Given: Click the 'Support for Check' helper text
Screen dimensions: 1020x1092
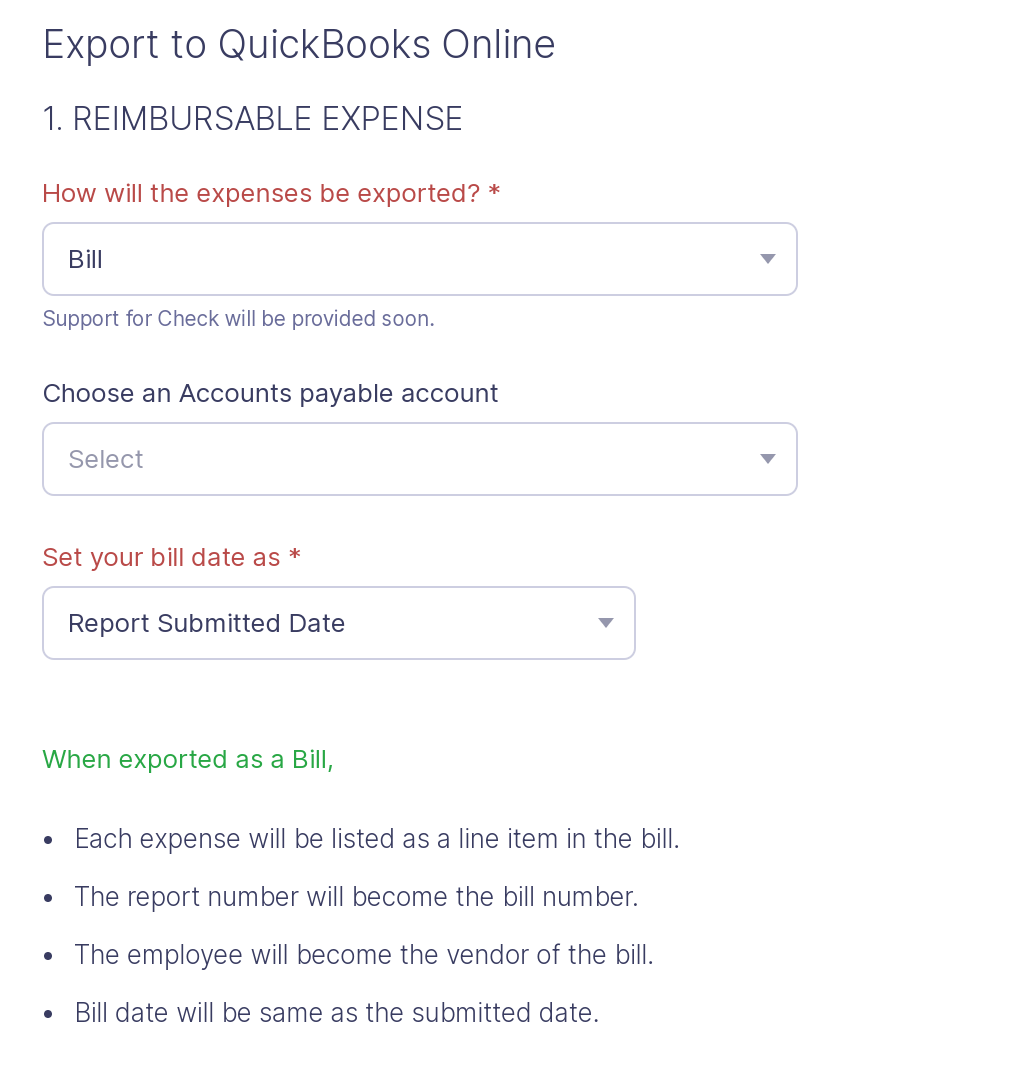Looking at the screenshot, I should [238, 318].
